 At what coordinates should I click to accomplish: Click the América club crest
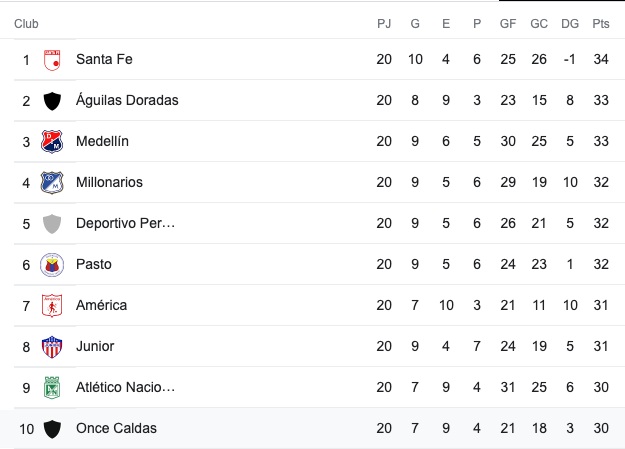pyautogui.click(x=52, y=306)
